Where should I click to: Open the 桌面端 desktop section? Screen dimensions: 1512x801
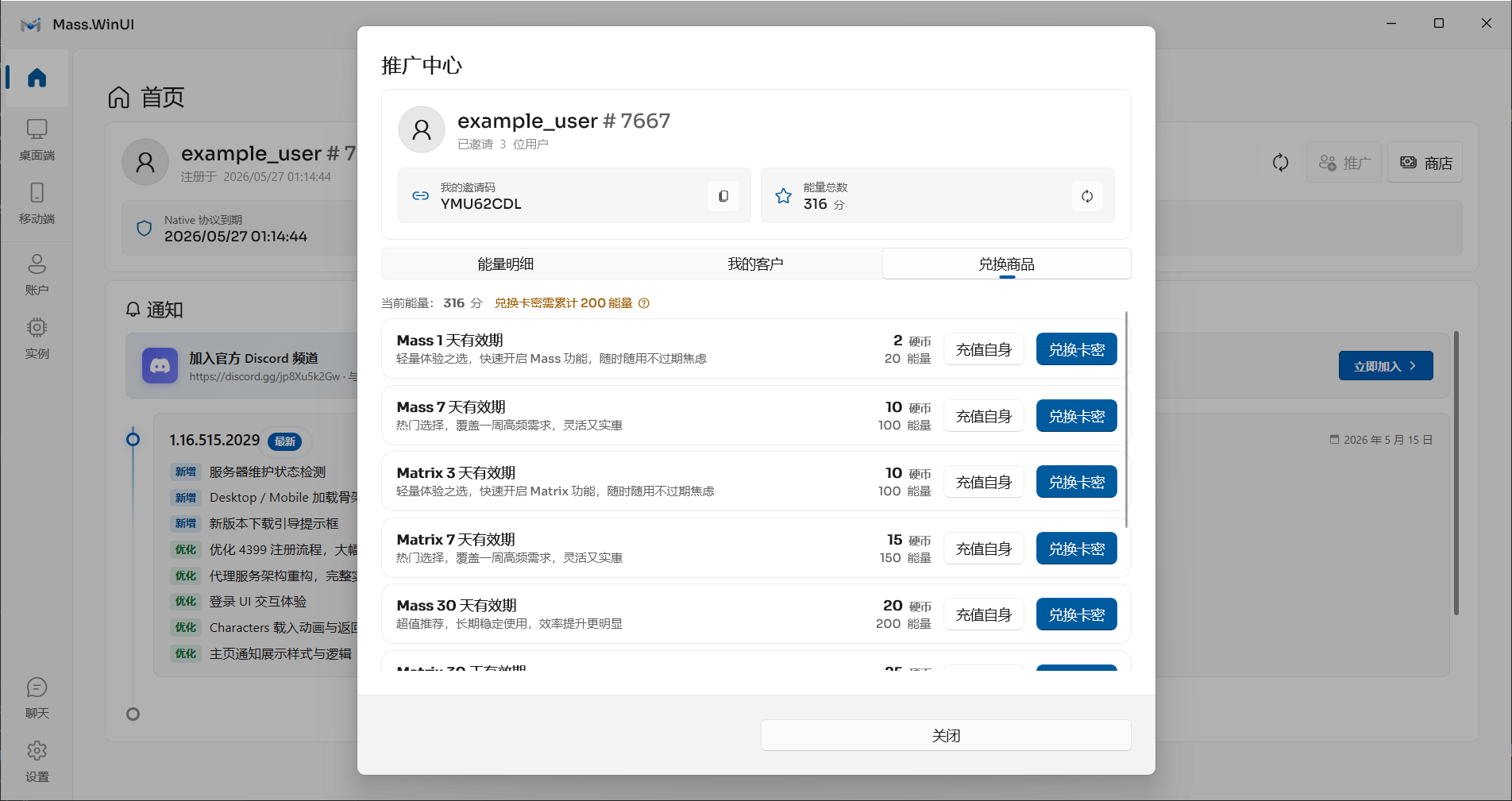point(37,140)
